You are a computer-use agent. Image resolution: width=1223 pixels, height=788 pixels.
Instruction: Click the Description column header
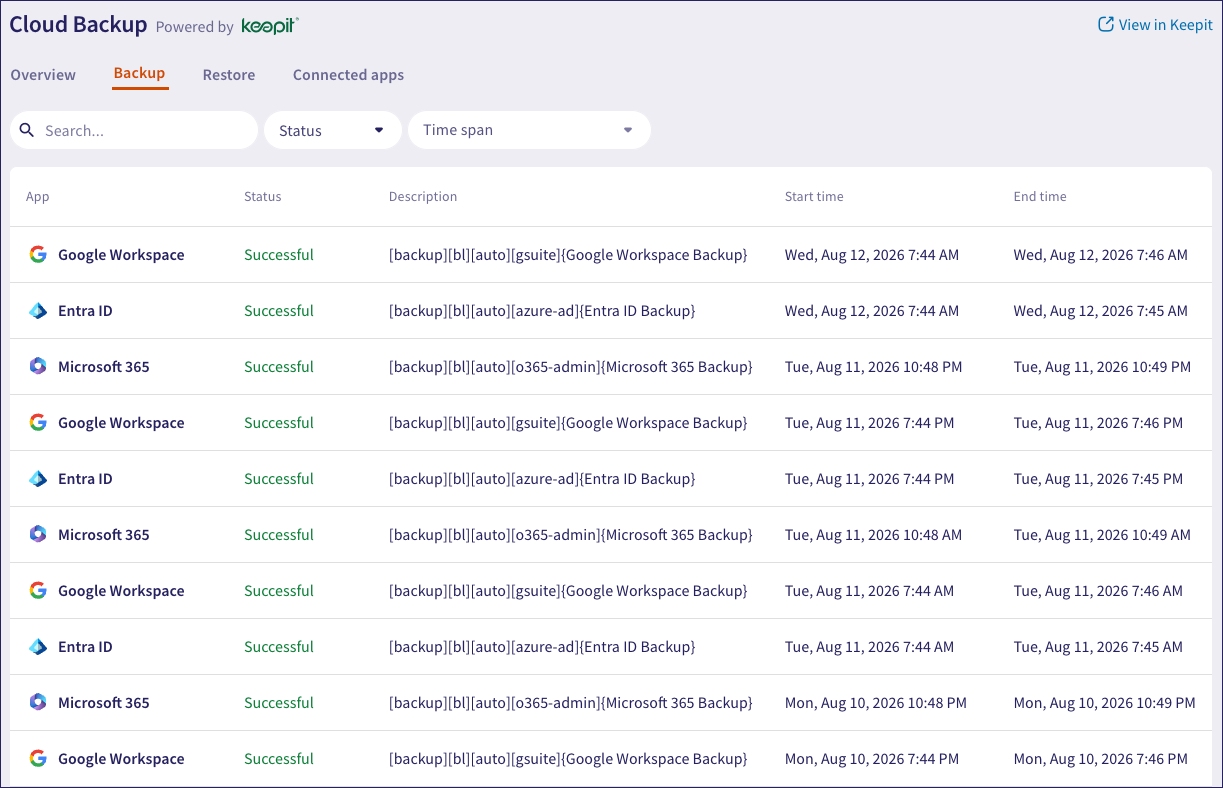pos(423,197)
